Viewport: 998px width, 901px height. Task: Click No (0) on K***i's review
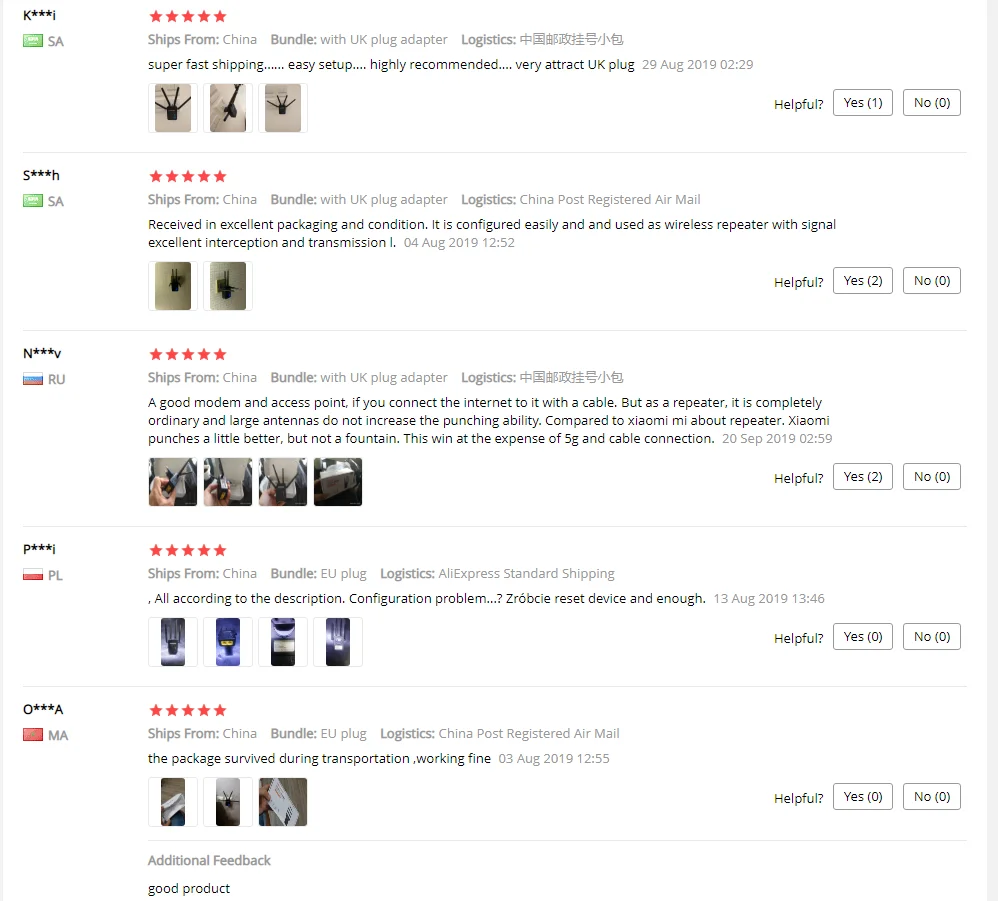point(931,103)
